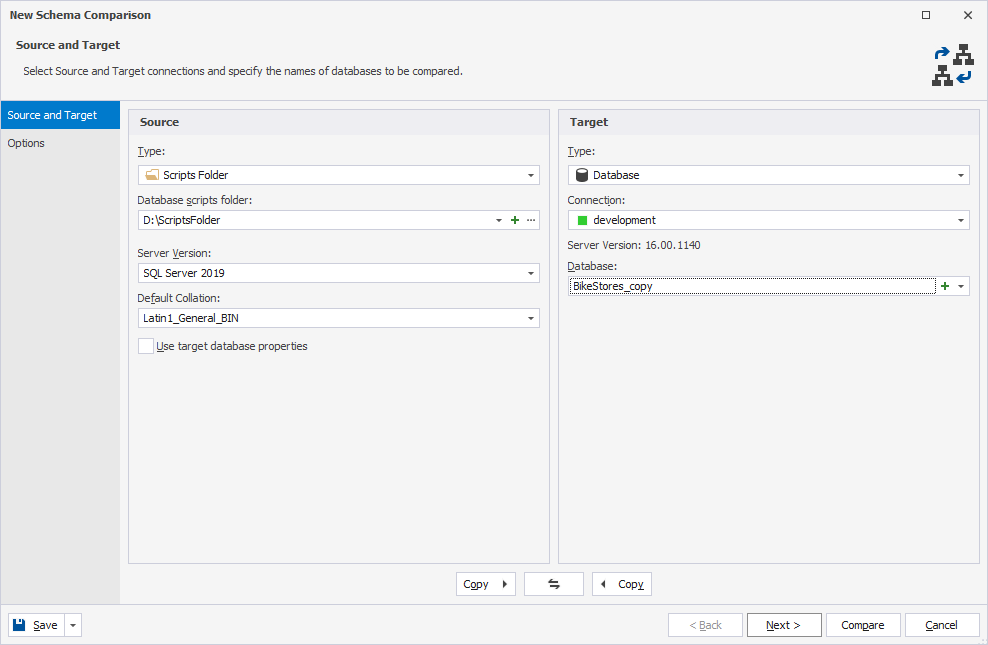The height and width of the screenshot is (645, 988).
Task: Click inside the BikeStores_copy database field
Action: click(x=750, y=286)
